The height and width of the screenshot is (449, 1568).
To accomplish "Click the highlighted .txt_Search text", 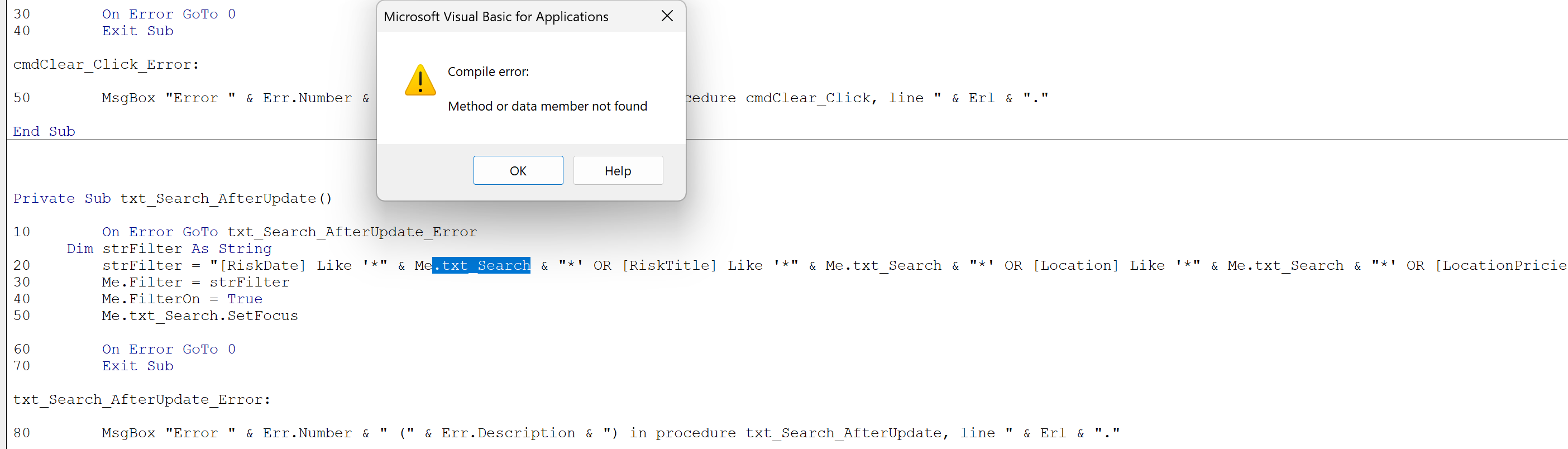I will pyautogui.click(x=481, y=265).
